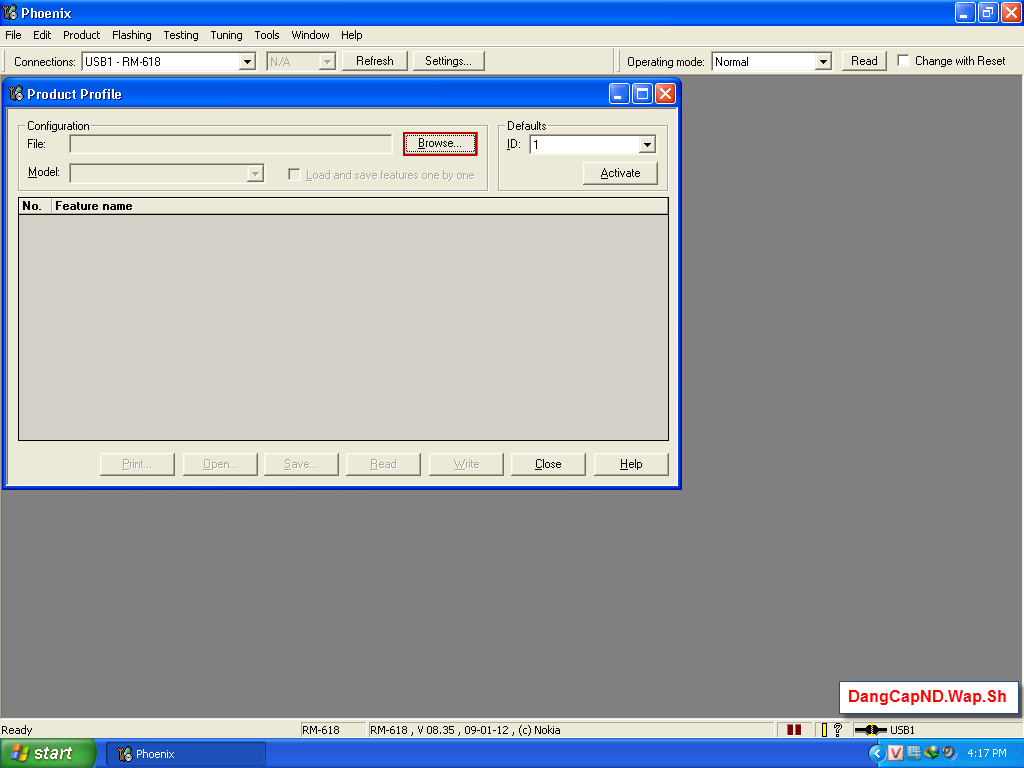
Task: Open the Testing menu
Action: click(181, 35)
